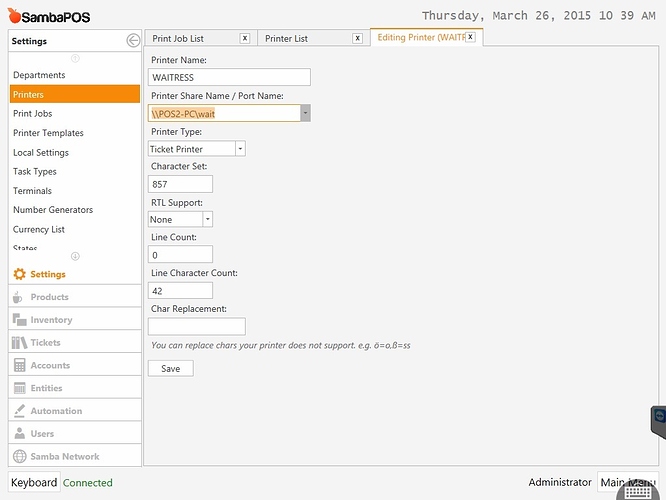Open Entities section icon
The width and height of the screenshot is (666, 500).
tap(20, 388)
